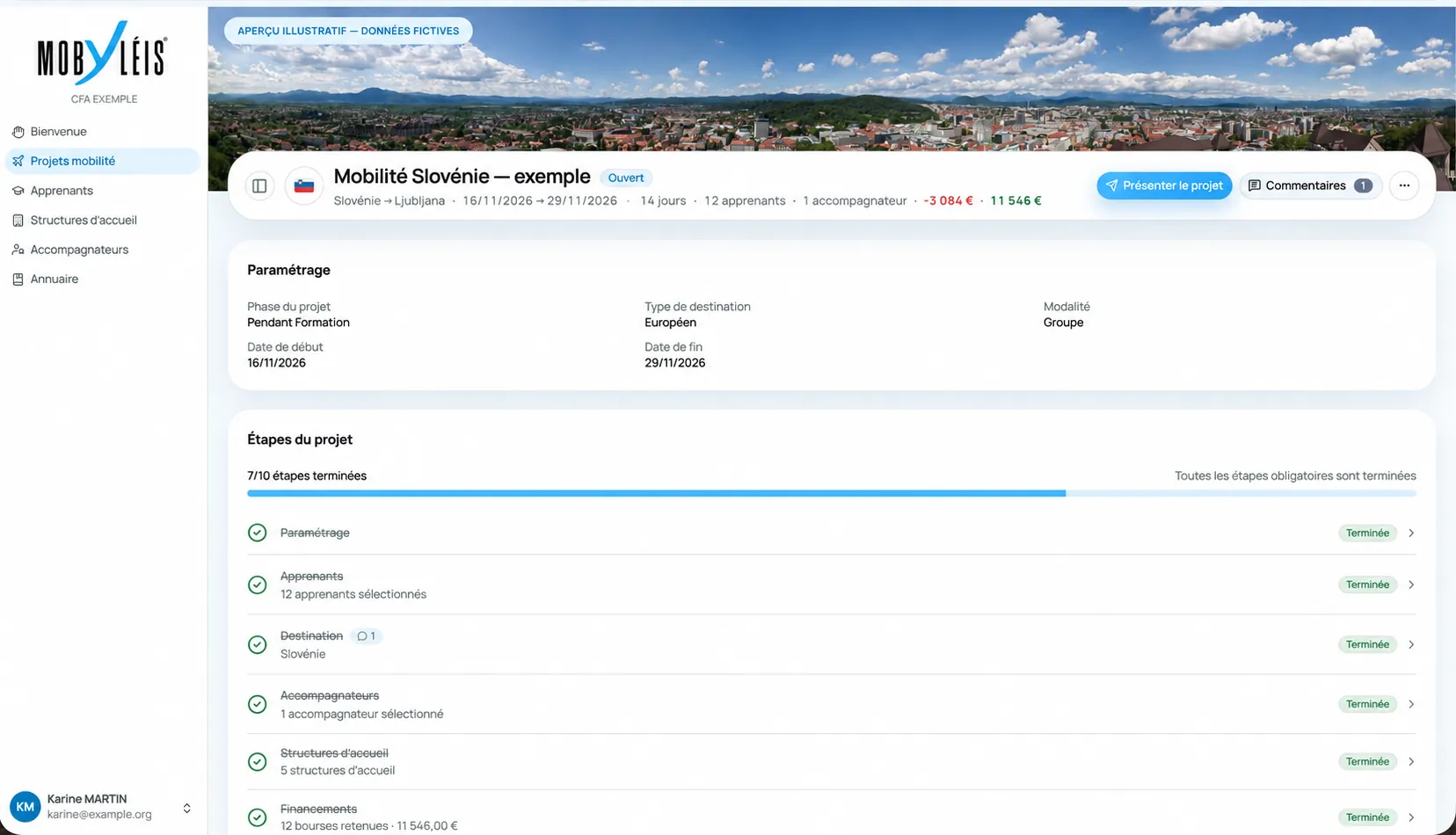Click the Annuaire book icon
1456x835 pixels.
tap(18, 280)
